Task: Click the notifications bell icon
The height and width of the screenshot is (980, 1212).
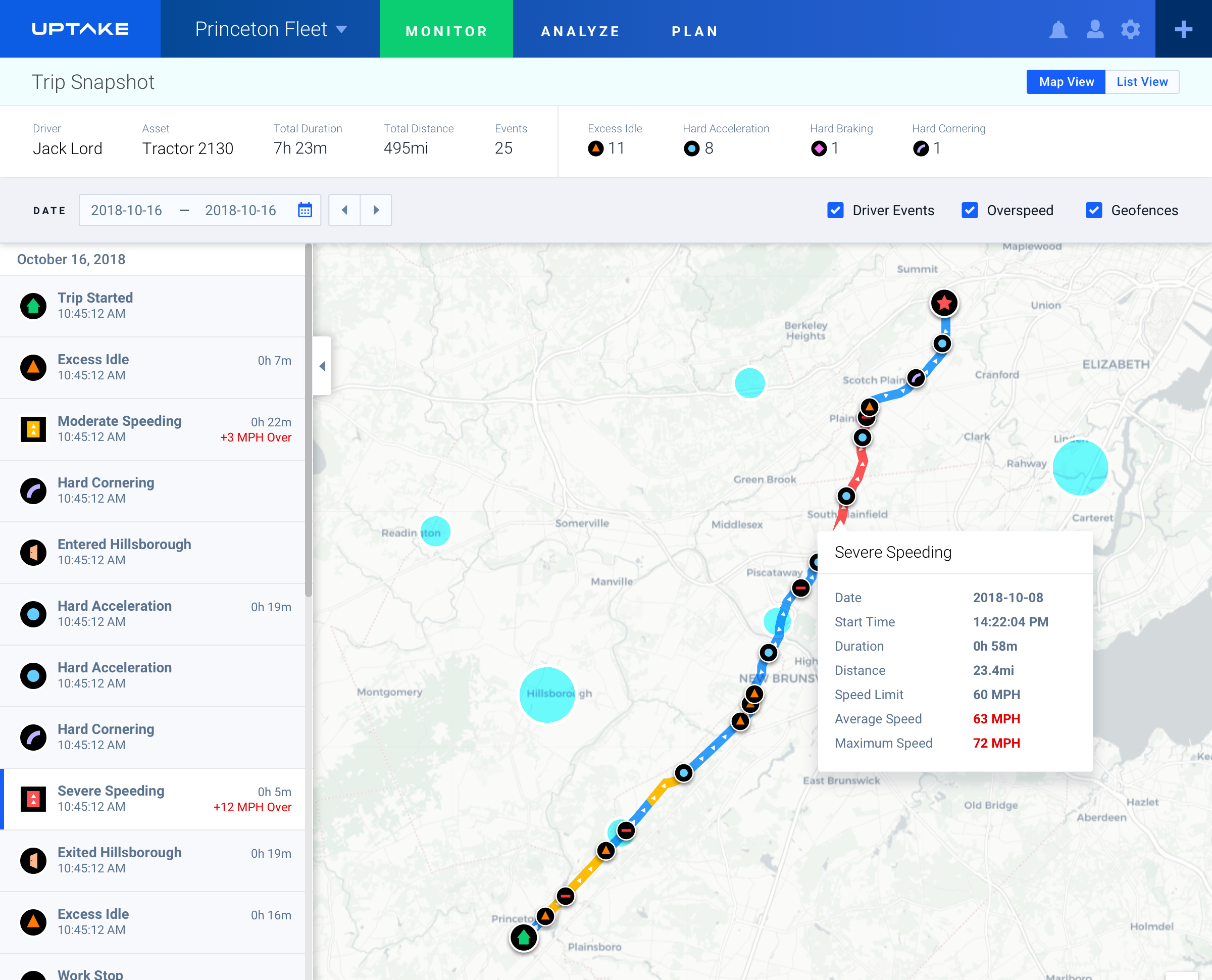Action: [x=1058, y=30]
